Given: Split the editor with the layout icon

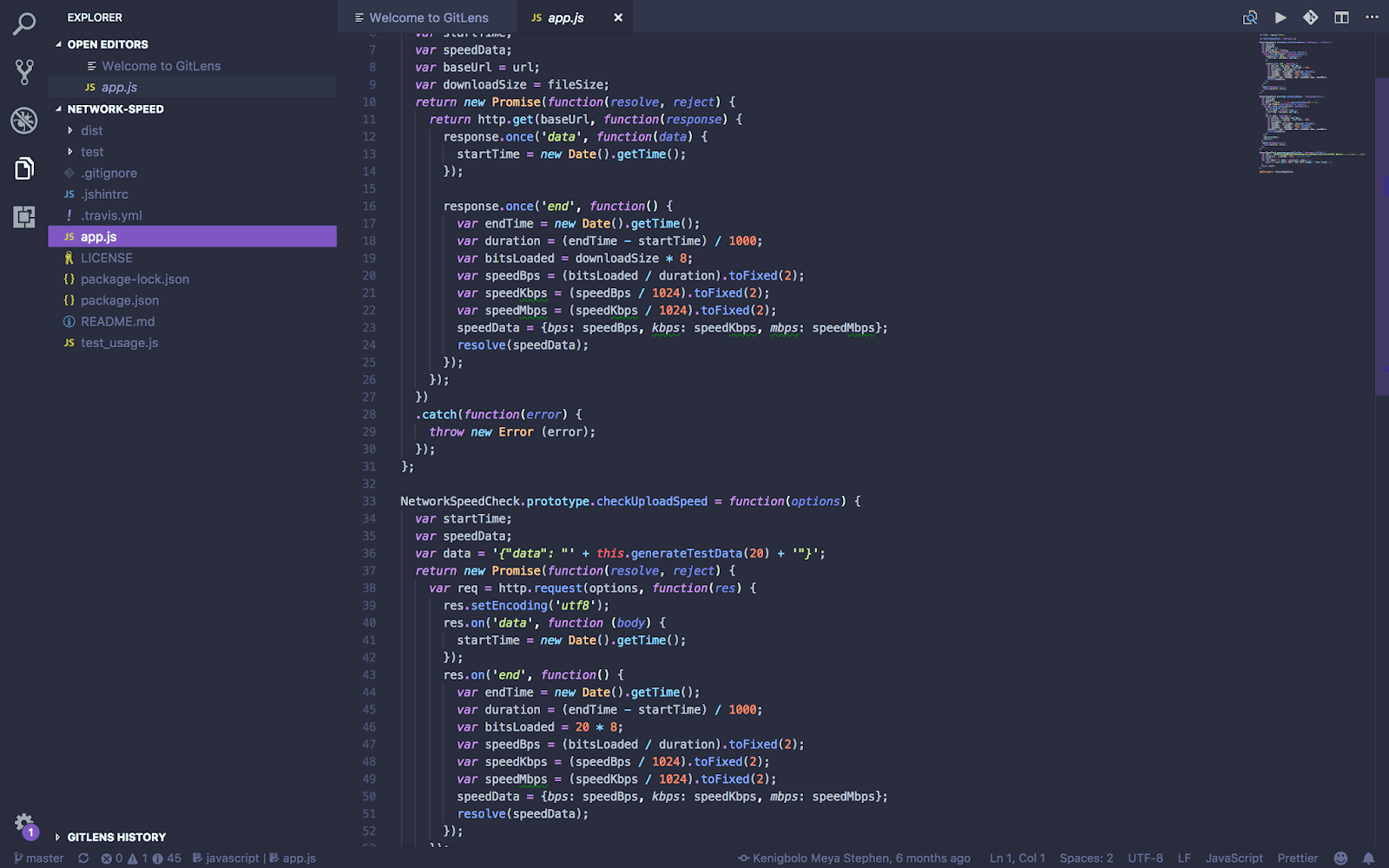Looking at the screenshot, I should (x=1341, y=17).
